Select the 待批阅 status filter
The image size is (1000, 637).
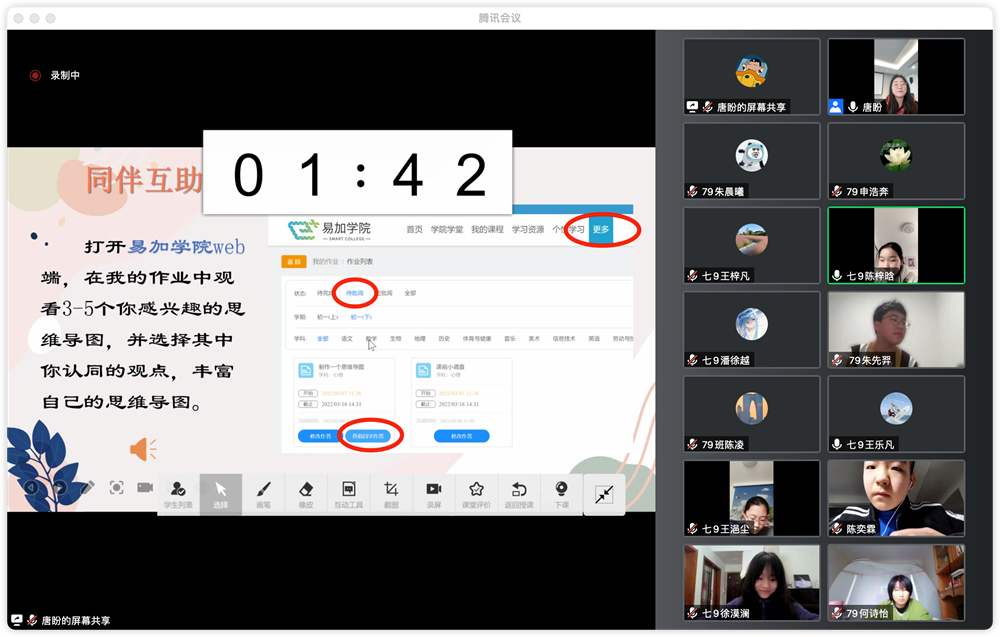coord(354,293)
